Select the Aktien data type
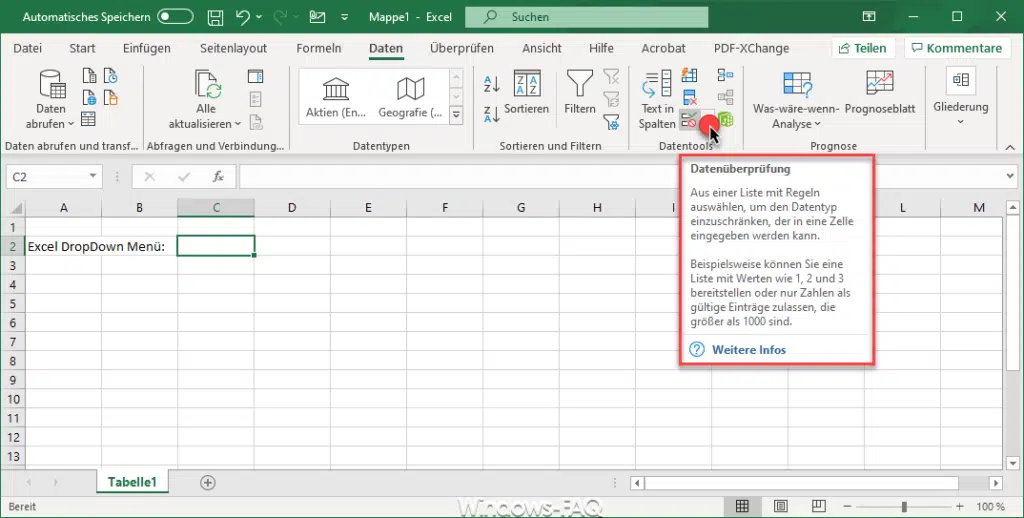 336,97
